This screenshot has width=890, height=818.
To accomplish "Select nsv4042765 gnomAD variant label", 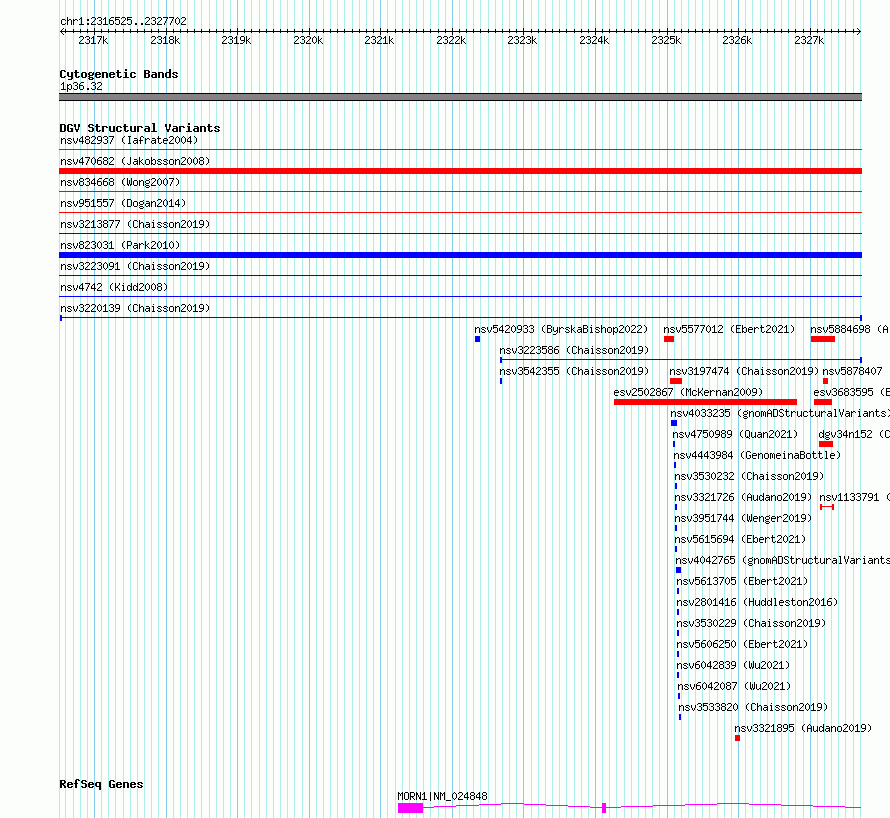I will pyautogui.click(x=782, y=560).
